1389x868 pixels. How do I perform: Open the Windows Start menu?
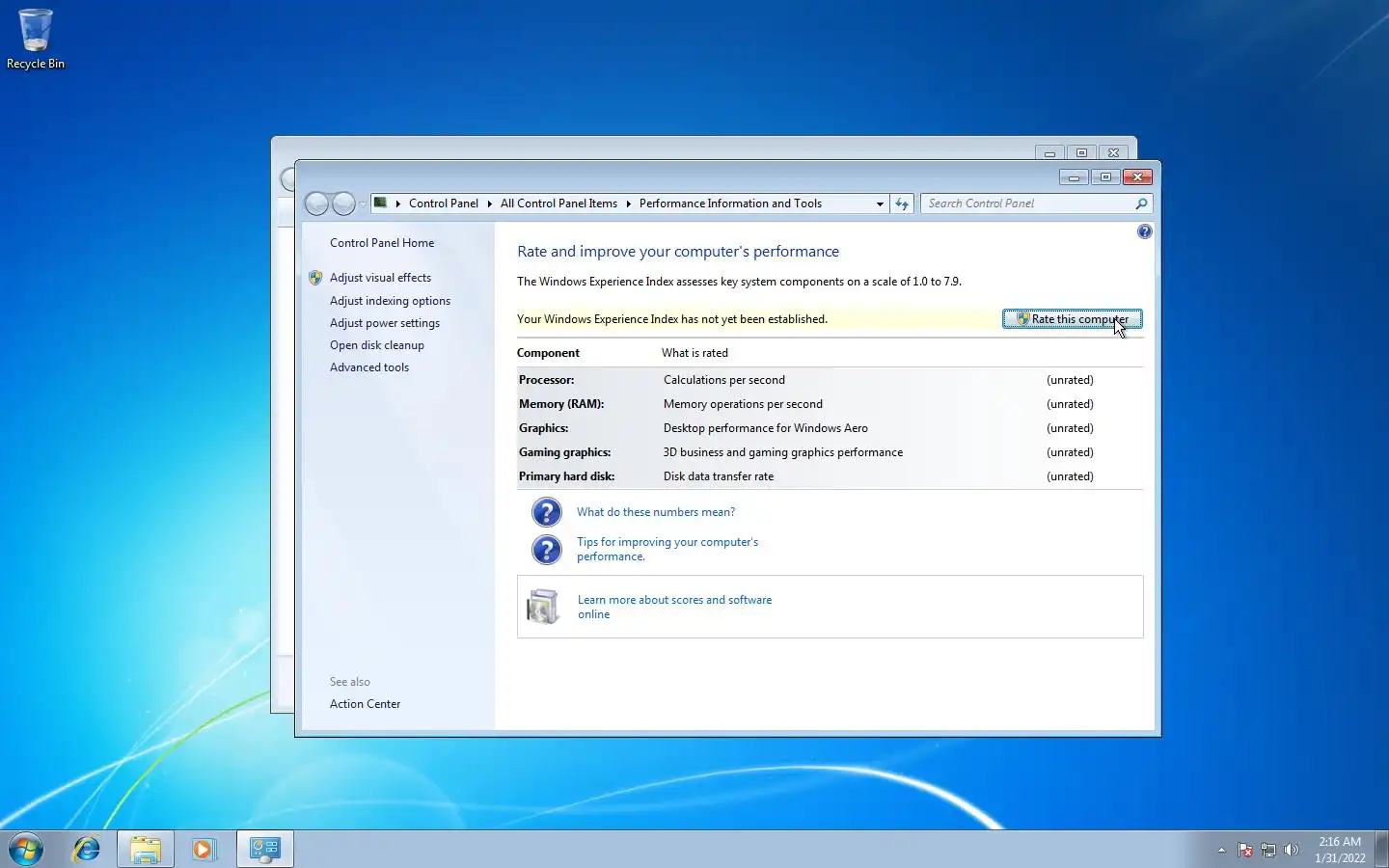26,849
